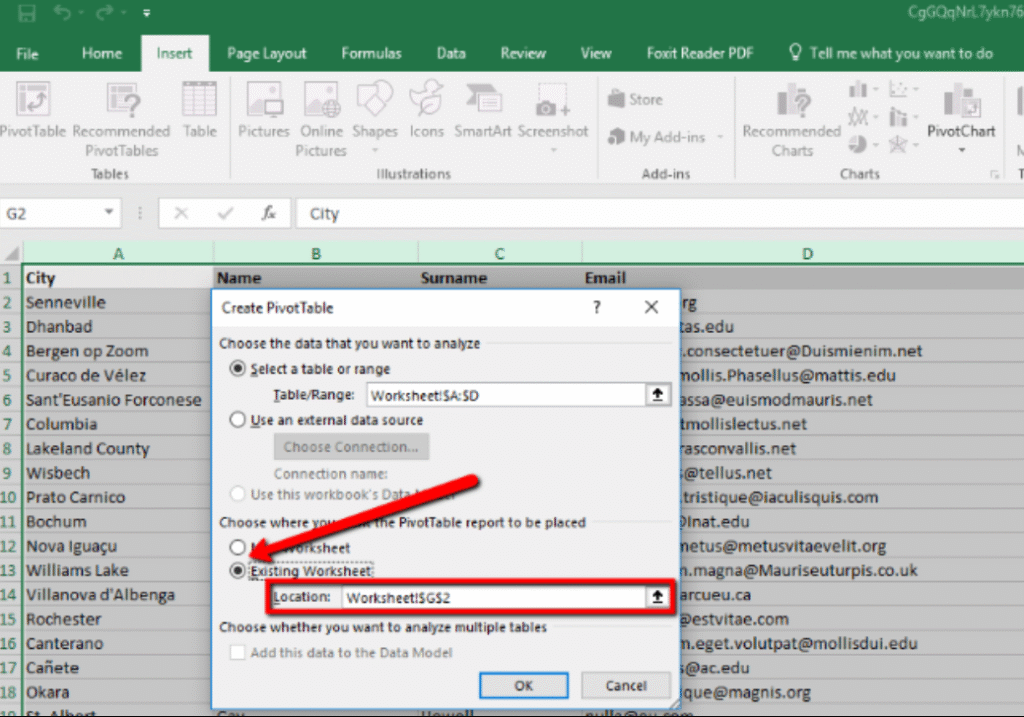The image size is (1024, 717).
Task: Insert a Table from the ribbon
Action: click(x=199, y=110)
